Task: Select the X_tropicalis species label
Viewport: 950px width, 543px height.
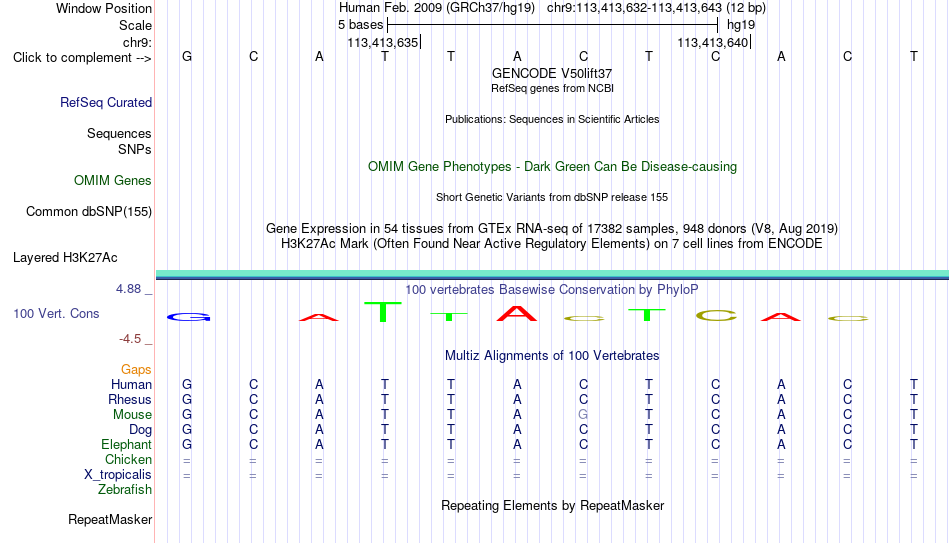Action: [x=118, y=475]
